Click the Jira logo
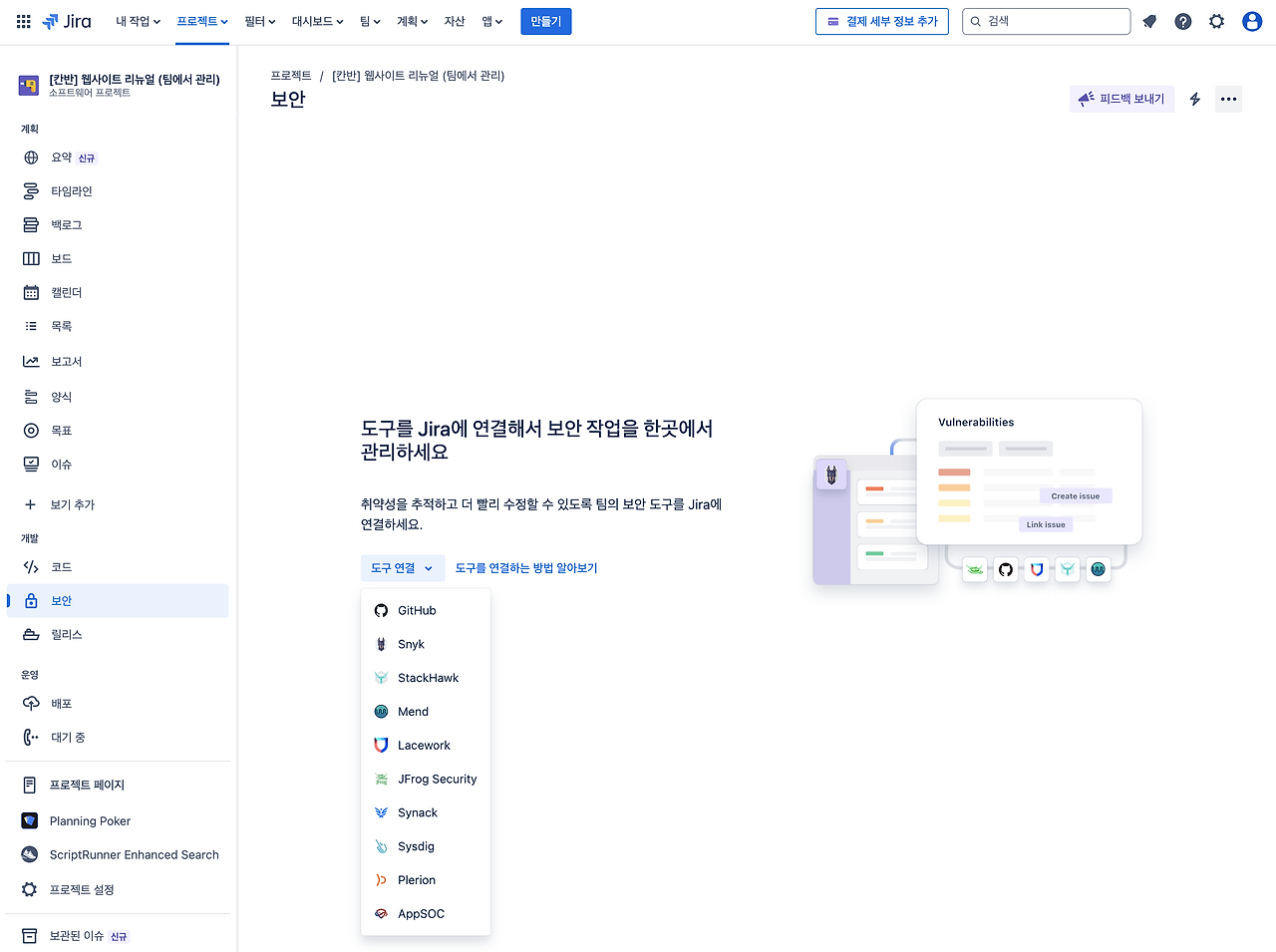This screenshot has height=952, width=1276. 67,21
